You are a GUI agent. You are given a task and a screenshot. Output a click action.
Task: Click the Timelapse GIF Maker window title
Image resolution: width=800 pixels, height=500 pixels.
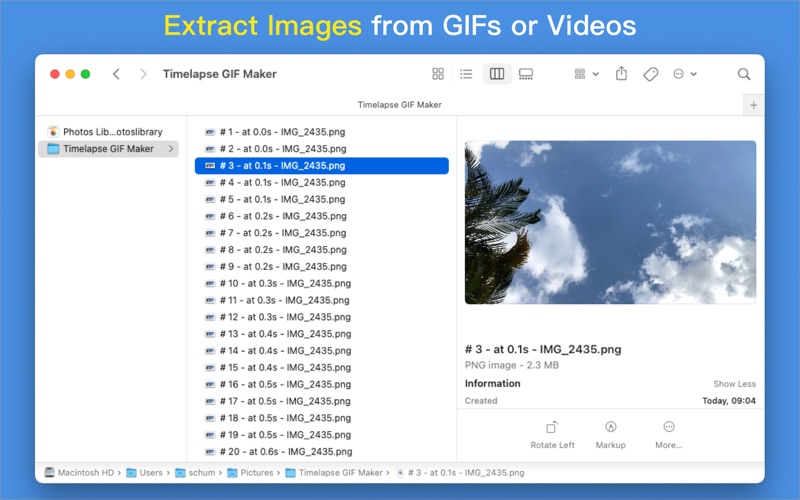(x=219, y=74)
